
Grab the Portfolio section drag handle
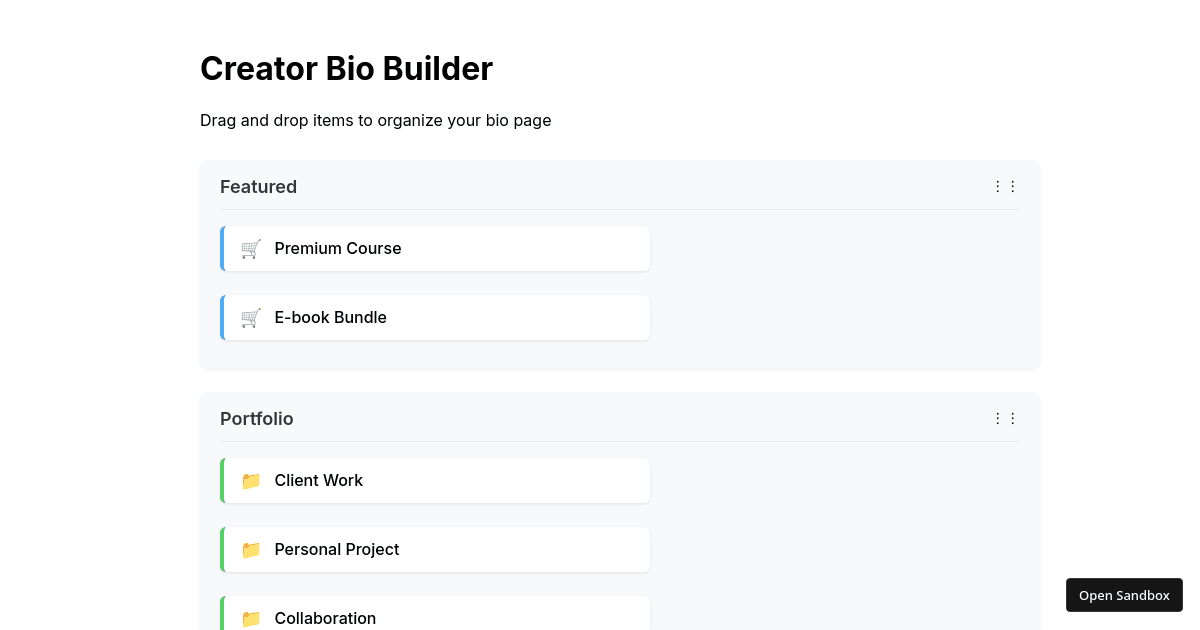(x=1005, y=419)
